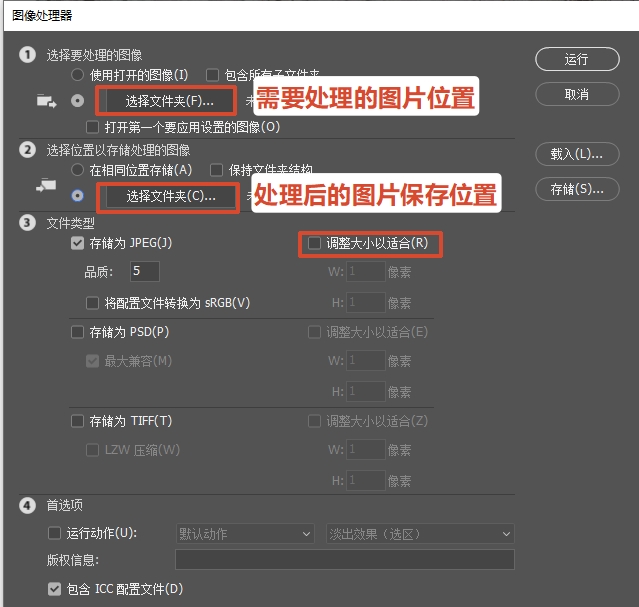Select the destination folder radio button
This screenshot has height=607, width=639.
[x=77, y=196]
